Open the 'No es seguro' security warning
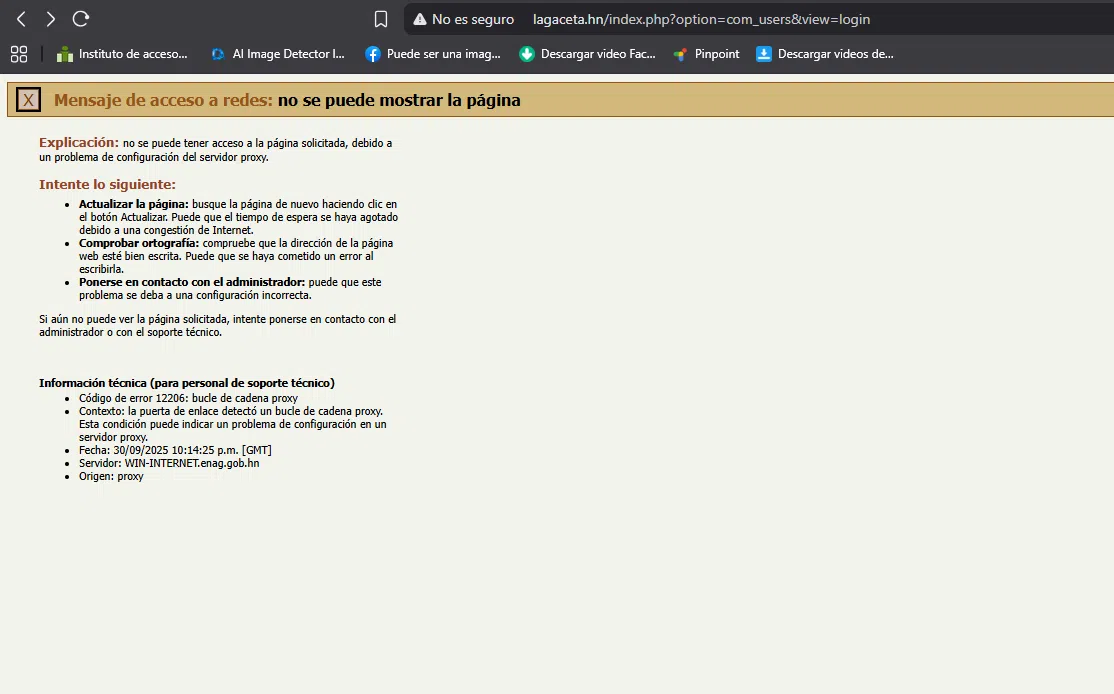The width and height of the screenshot is (1114, 694). coord(464,19)
